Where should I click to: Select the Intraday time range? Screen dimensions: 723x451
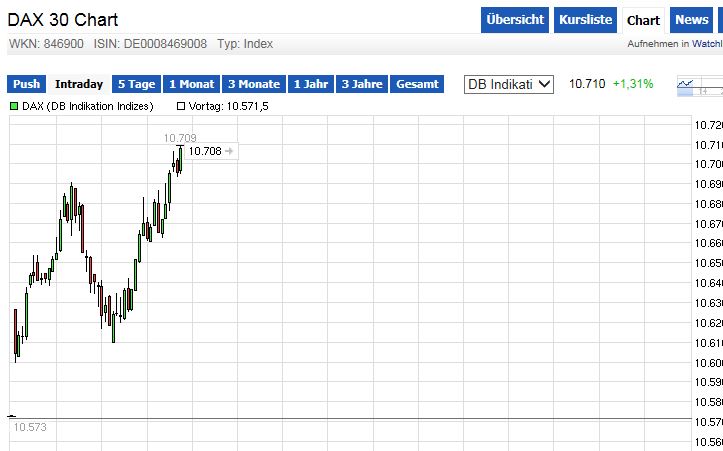click(x=79, y=84)
